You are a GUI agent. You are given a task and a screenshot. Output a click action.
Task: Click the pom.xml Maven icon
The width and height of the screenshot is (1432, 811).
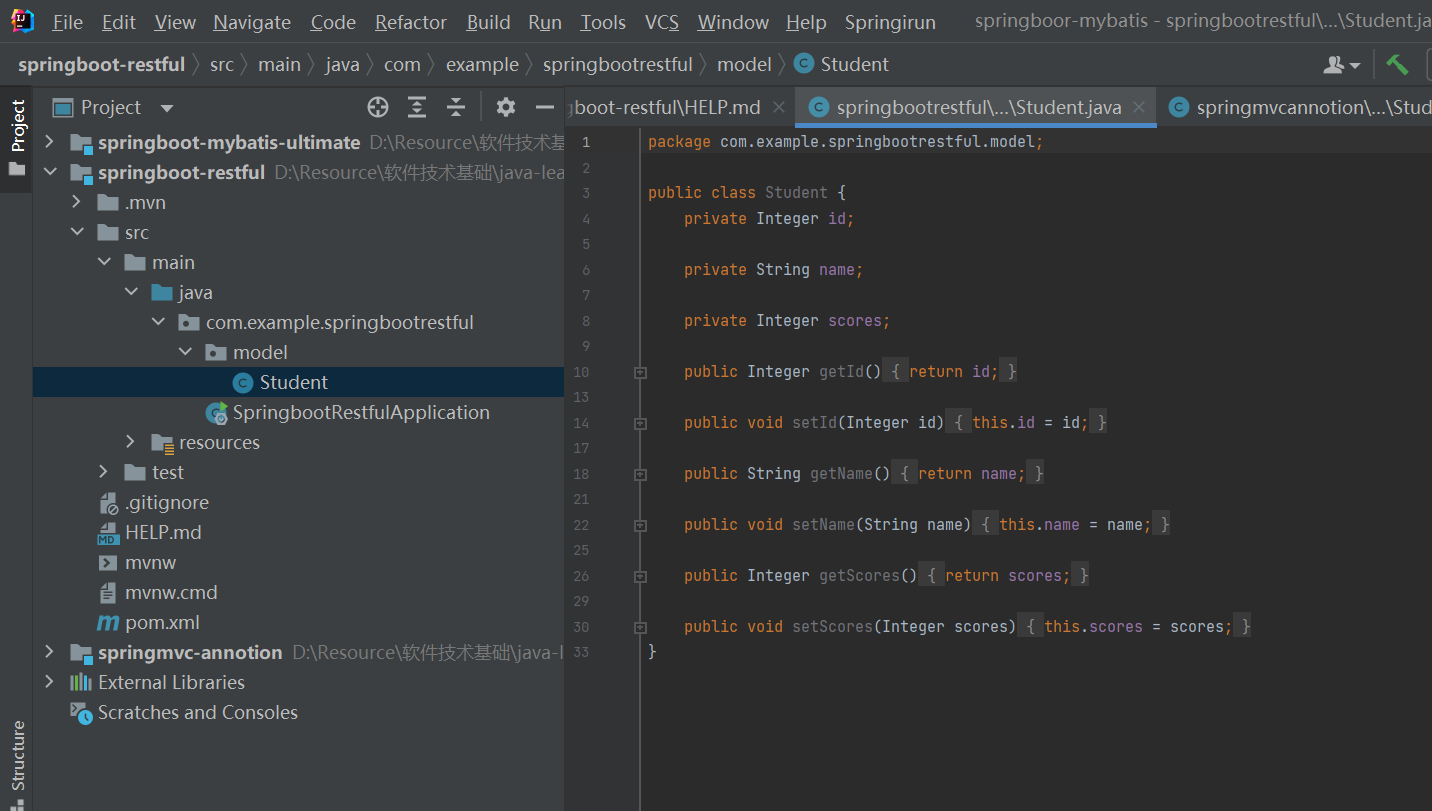click(108, 623)
